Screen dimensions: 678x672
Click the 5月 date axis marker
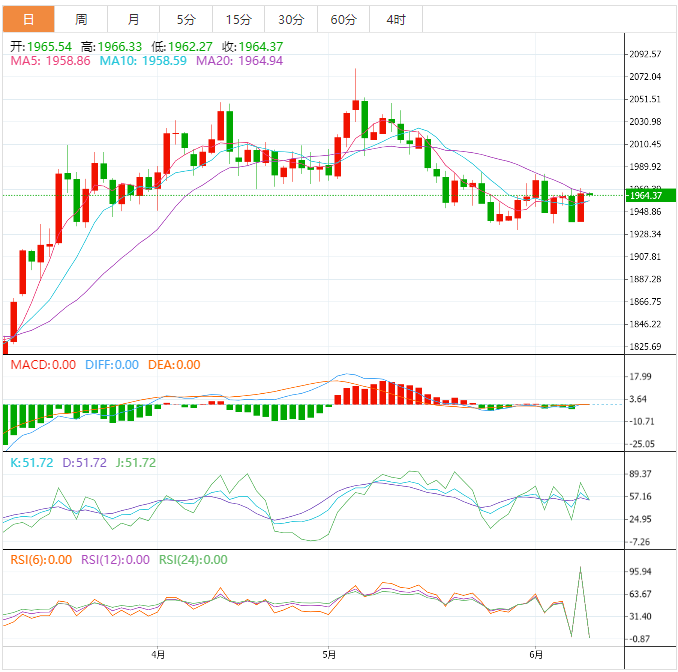[329, 655]
